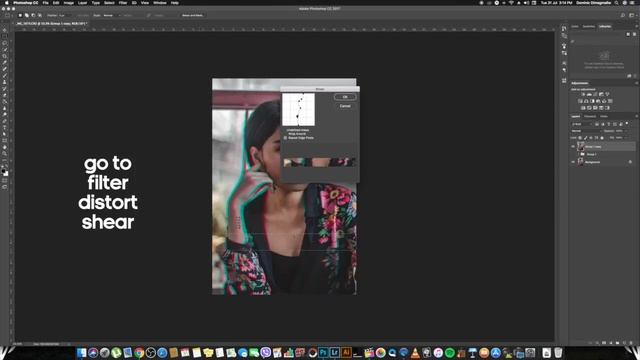
Task: Select Repeat Edge Pixels option
Action: pos(299,138)
